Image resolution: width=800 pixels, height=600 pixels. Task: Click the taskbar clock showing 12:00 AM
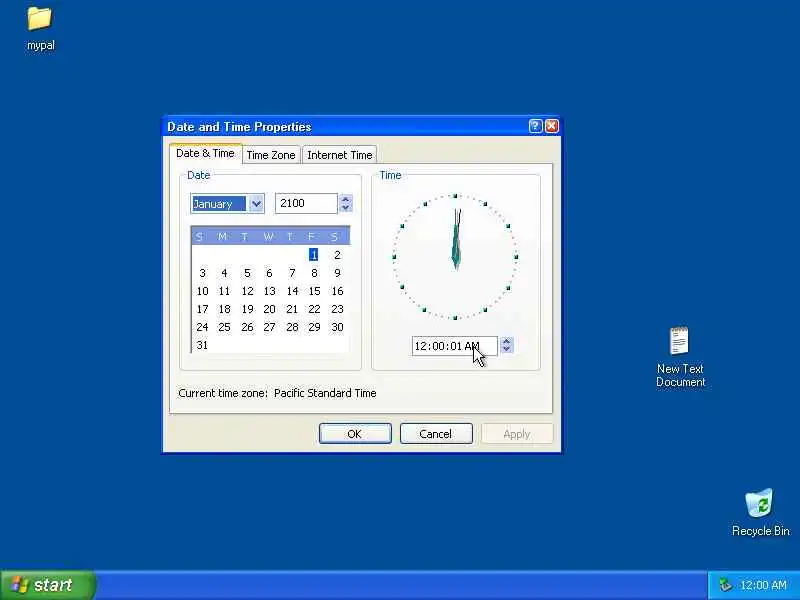click(763, 585)
